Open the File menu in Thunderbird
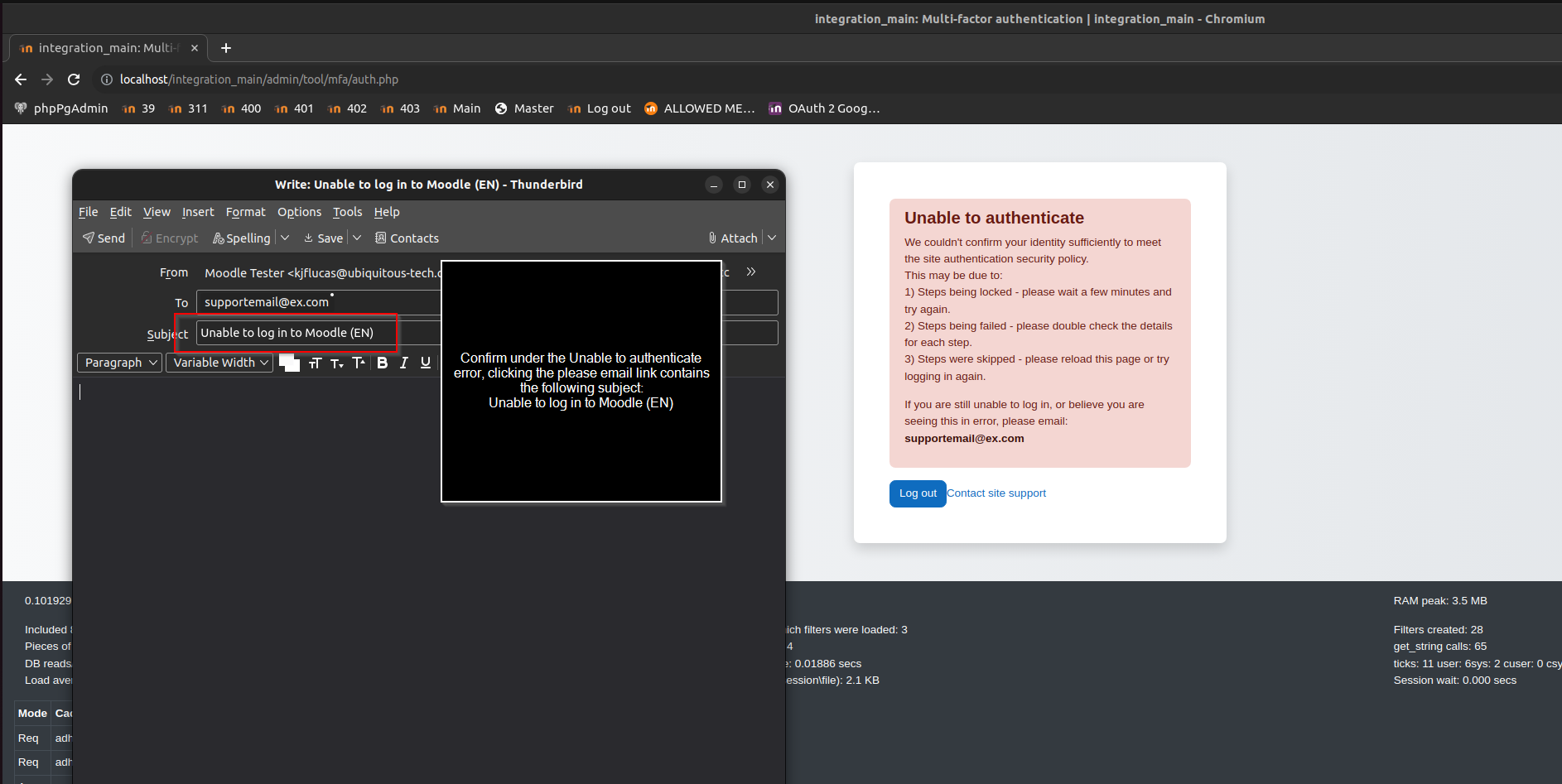The width and height of the screenshot is (1562, 784). tap(89, 212)
